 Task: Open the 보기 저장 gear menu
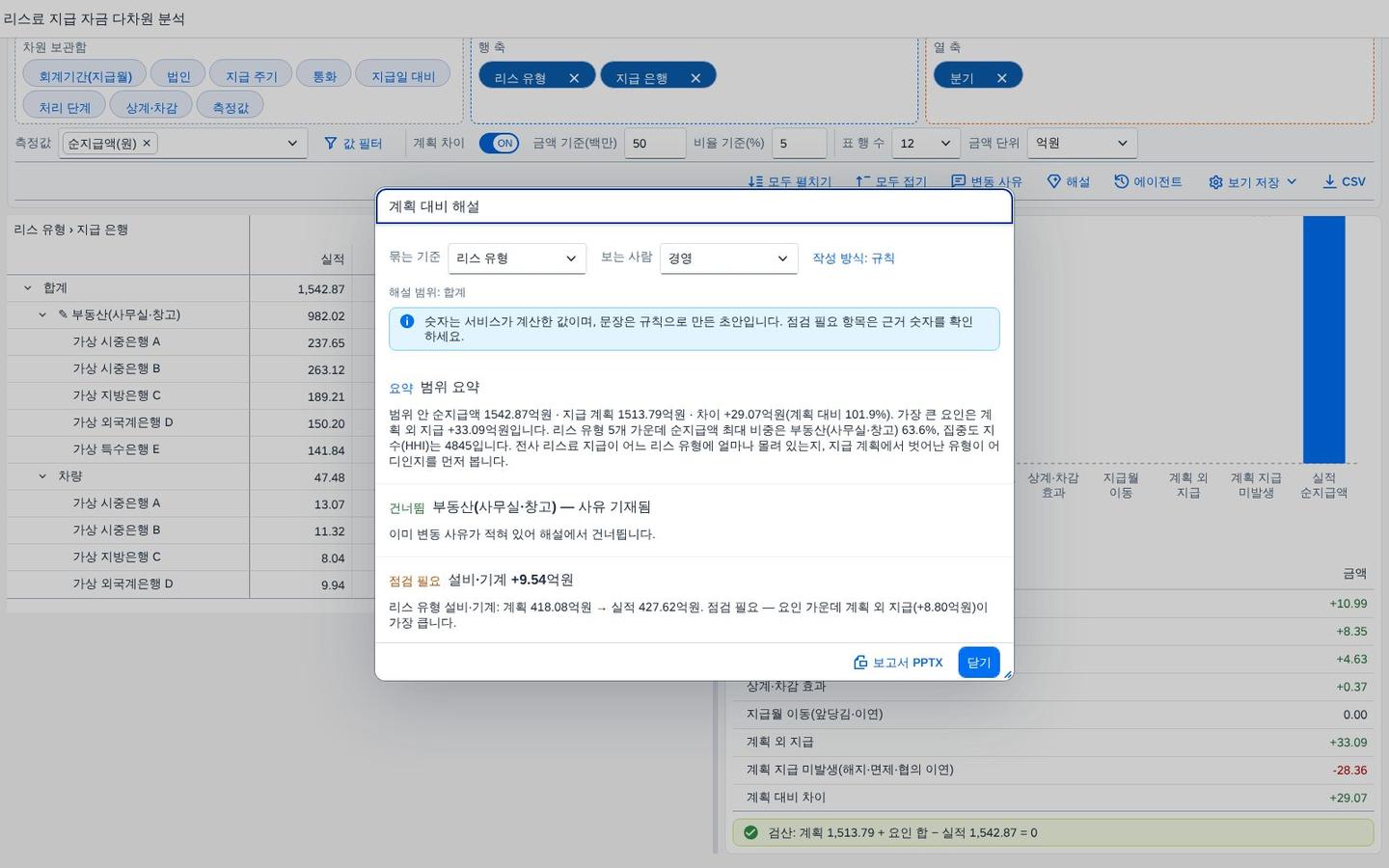click(1253, 181)
